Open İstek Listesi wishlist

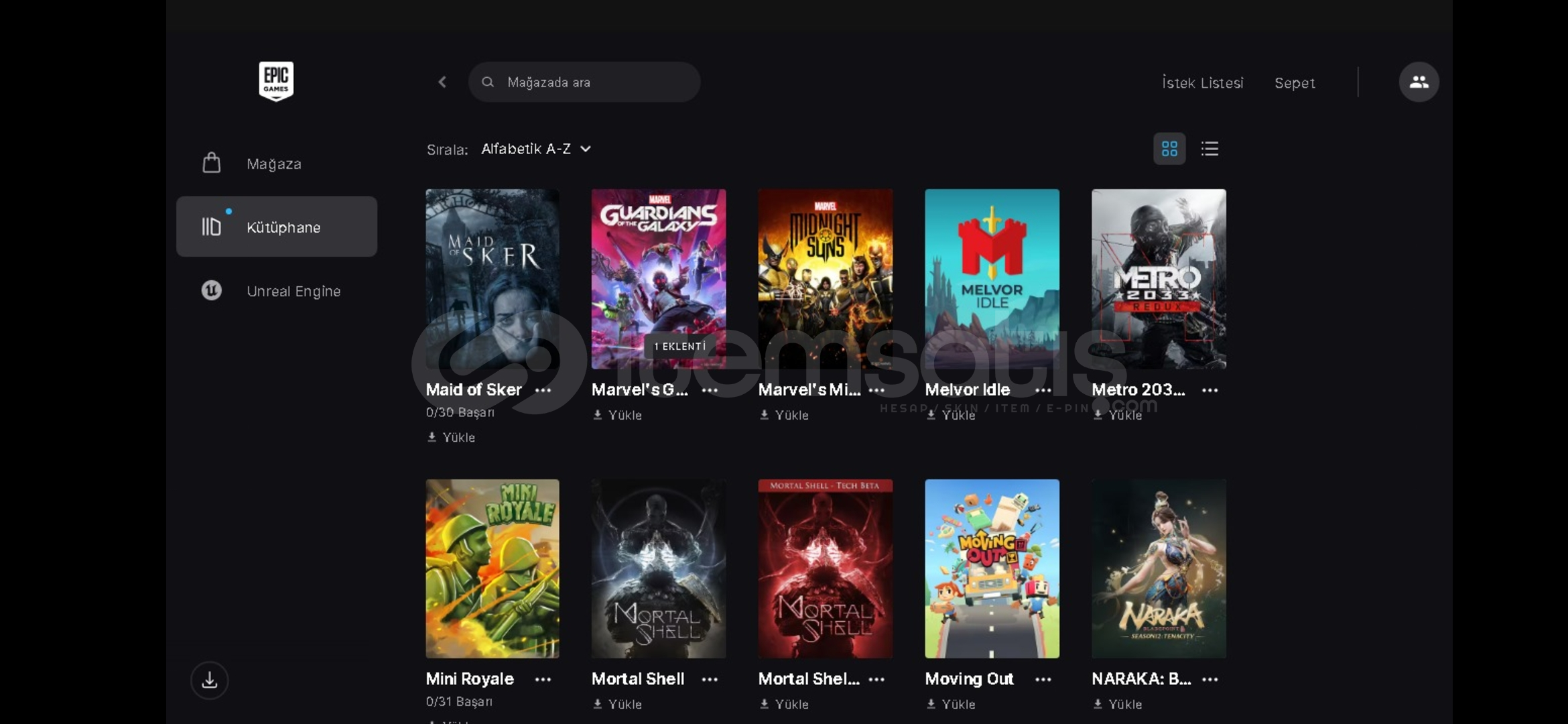pos(1203,82)
